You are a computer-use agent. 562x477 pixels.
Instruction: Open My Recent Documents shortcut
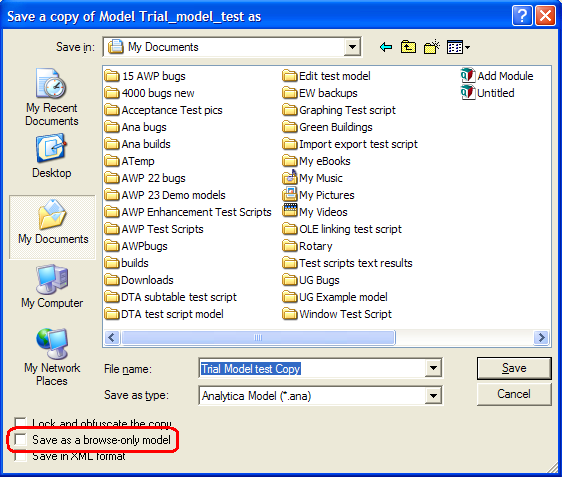[52, 97]
